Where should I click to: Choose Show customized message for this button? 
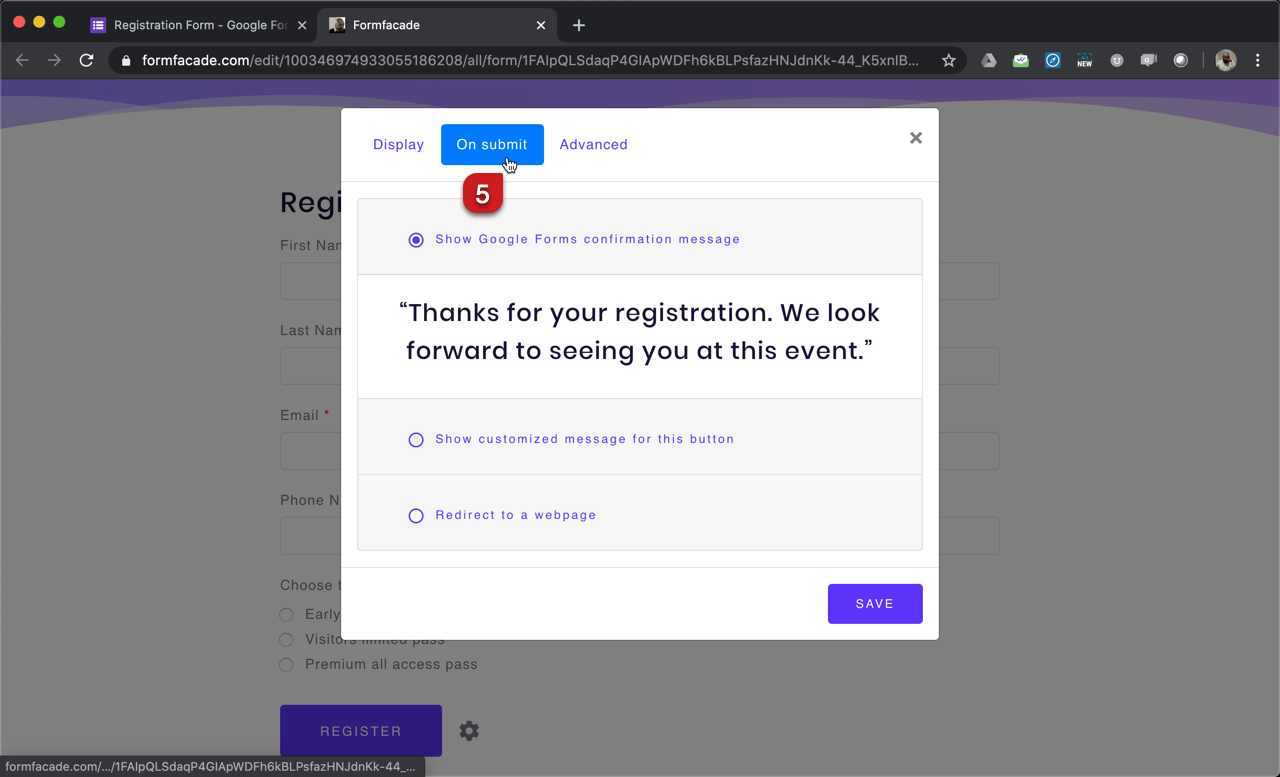(x=416, y=440)
